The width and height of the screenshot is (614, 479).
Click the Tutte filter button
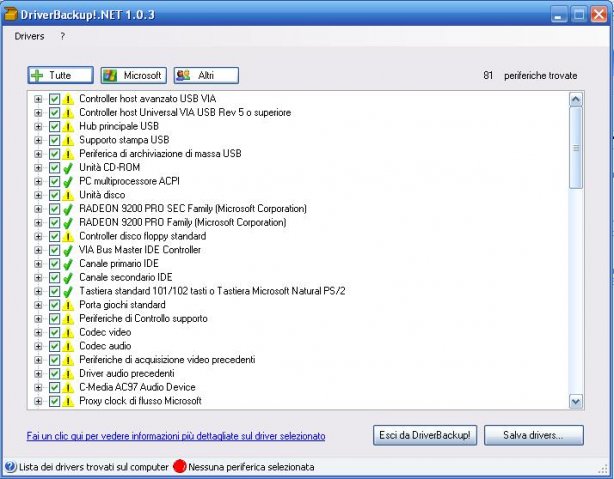pyautogui.click(x=61, y=75)
